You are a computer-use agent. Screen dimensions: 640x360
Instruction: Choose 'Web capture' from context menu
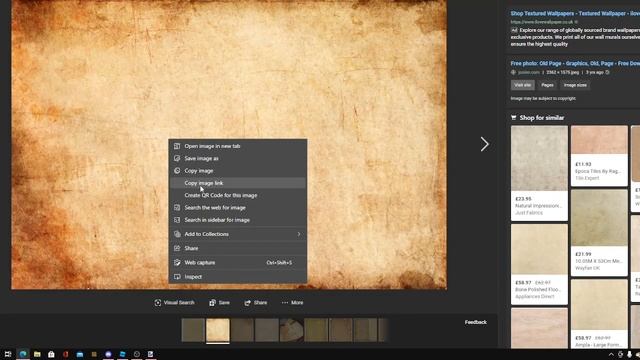238,262
